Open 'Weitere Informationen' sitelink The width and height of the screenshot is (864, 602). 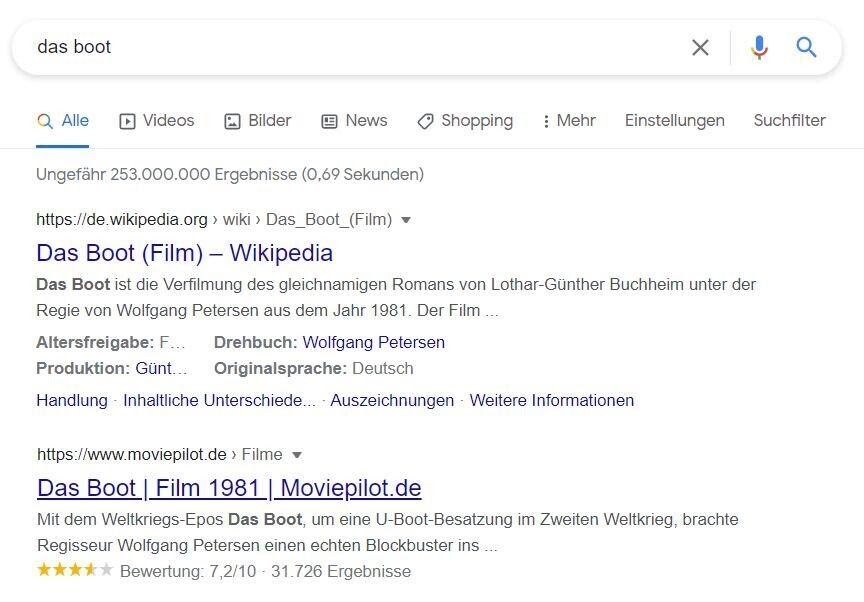[552, 400]
